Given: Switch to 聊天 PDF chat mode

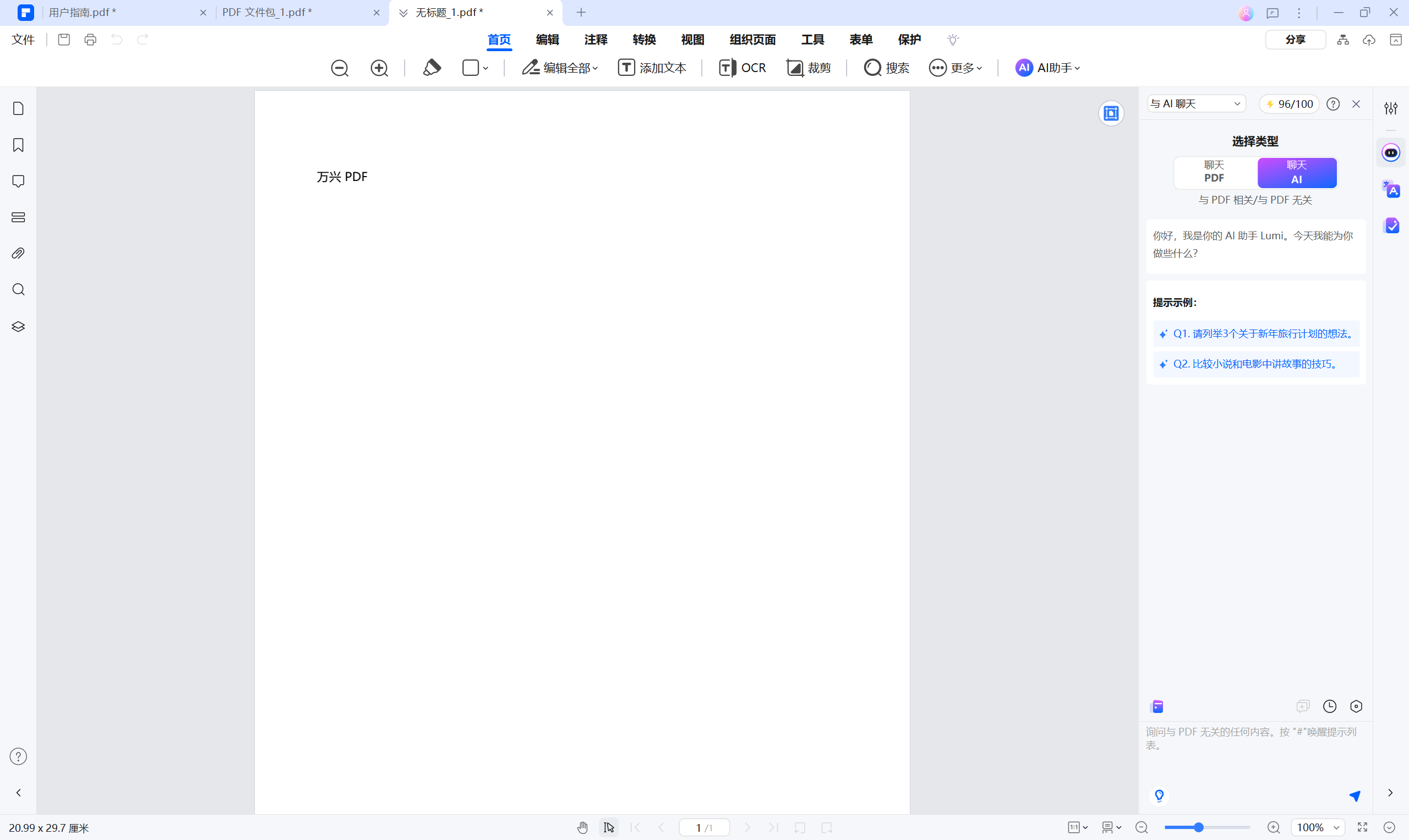Looking at the screenshot, I should [1214, 172].
